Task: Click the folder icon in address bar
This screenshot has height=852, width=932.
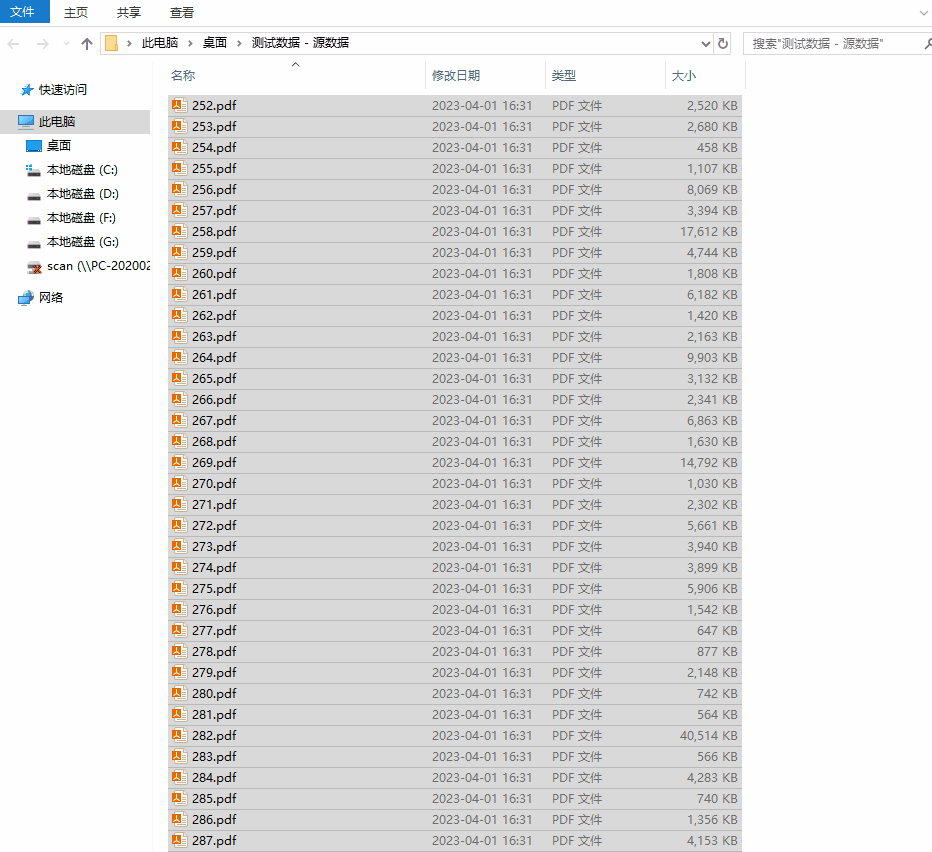Action: coord(111,43)
